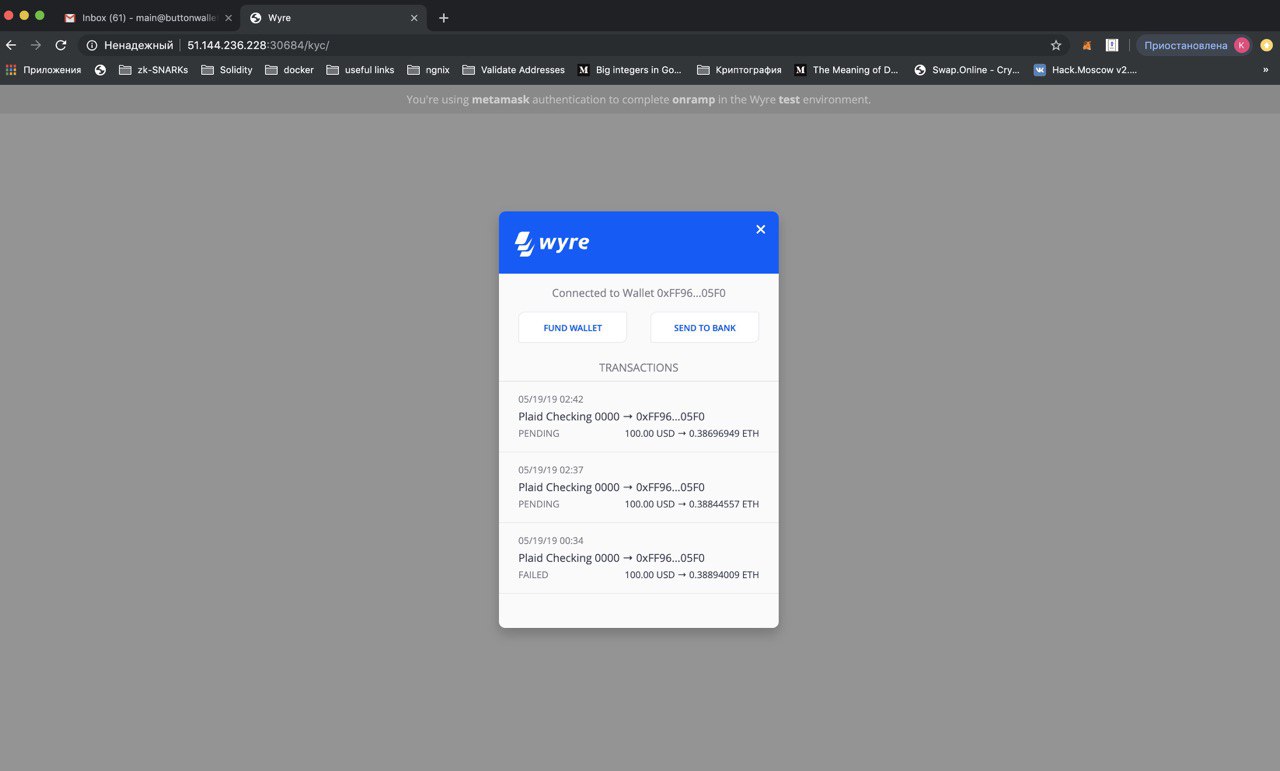
Task: Open the extension icon next to MetaMask
Action: (1112, 45)
